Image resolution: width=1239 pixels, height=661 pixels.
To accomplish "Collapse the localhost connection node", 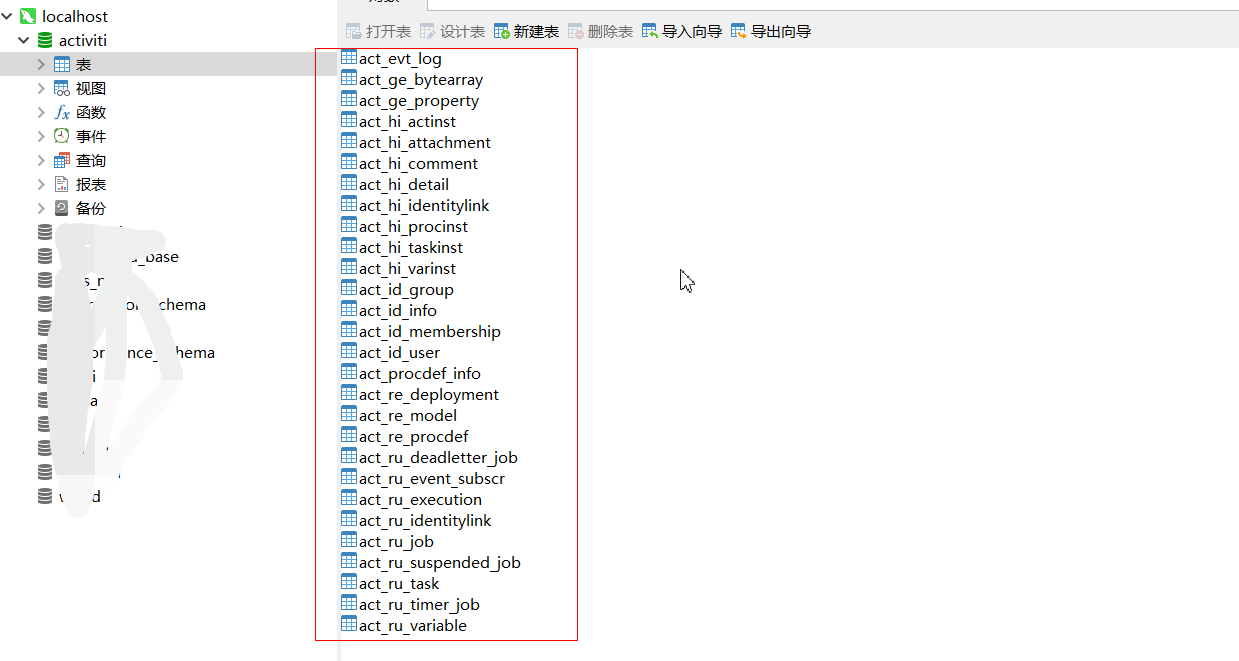I will [x=8, y=16].
